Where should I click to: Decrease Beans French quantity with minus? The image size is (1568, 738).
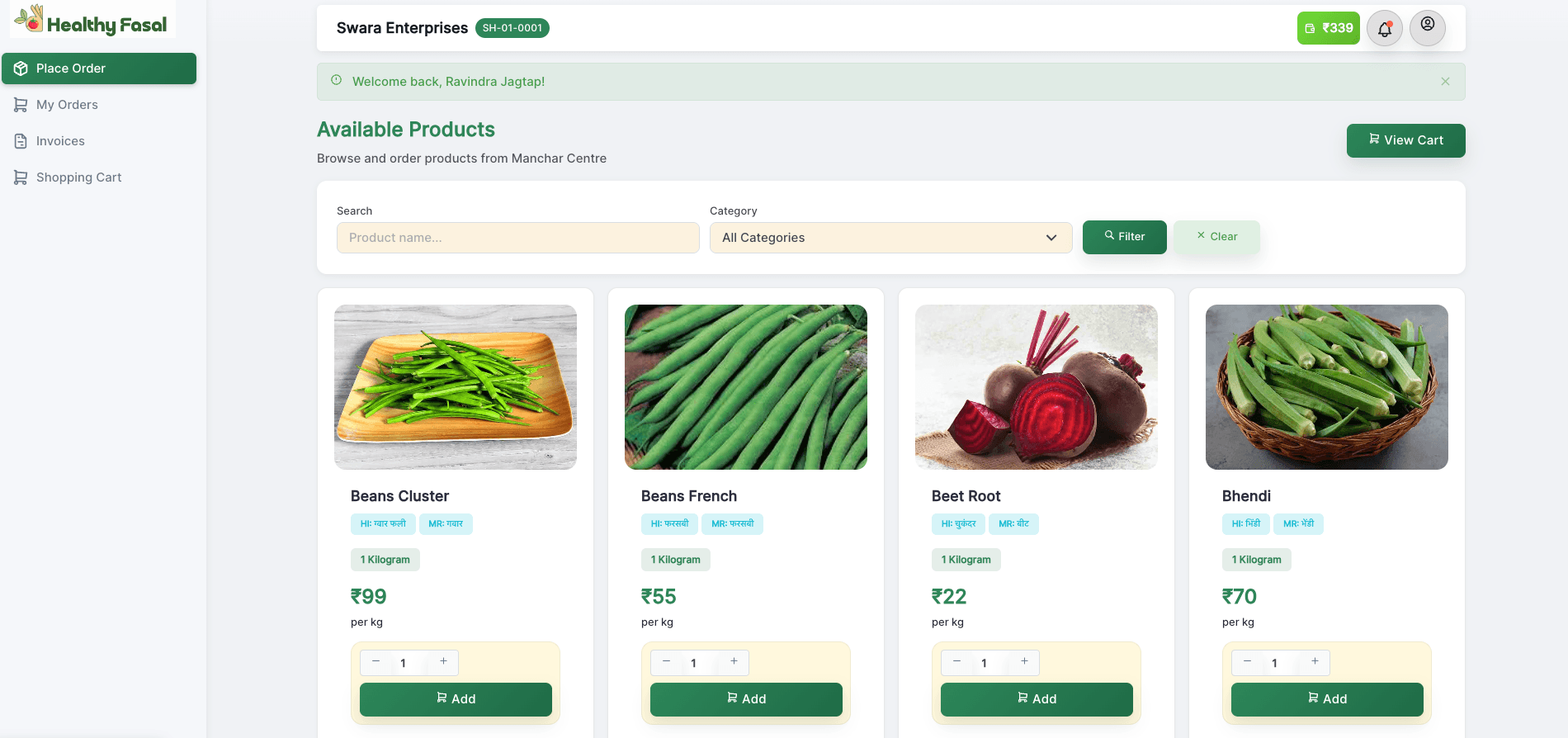pyautogui.click(x=666, y=662)
